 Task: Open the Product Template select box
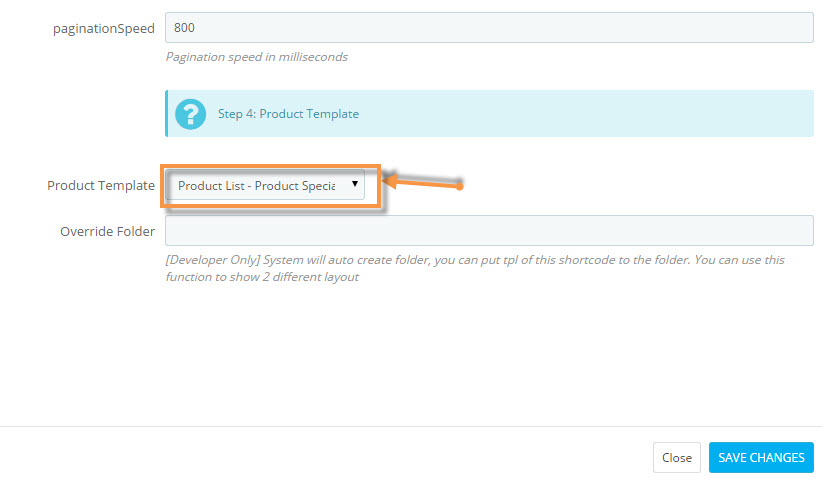tap(265, 185)
